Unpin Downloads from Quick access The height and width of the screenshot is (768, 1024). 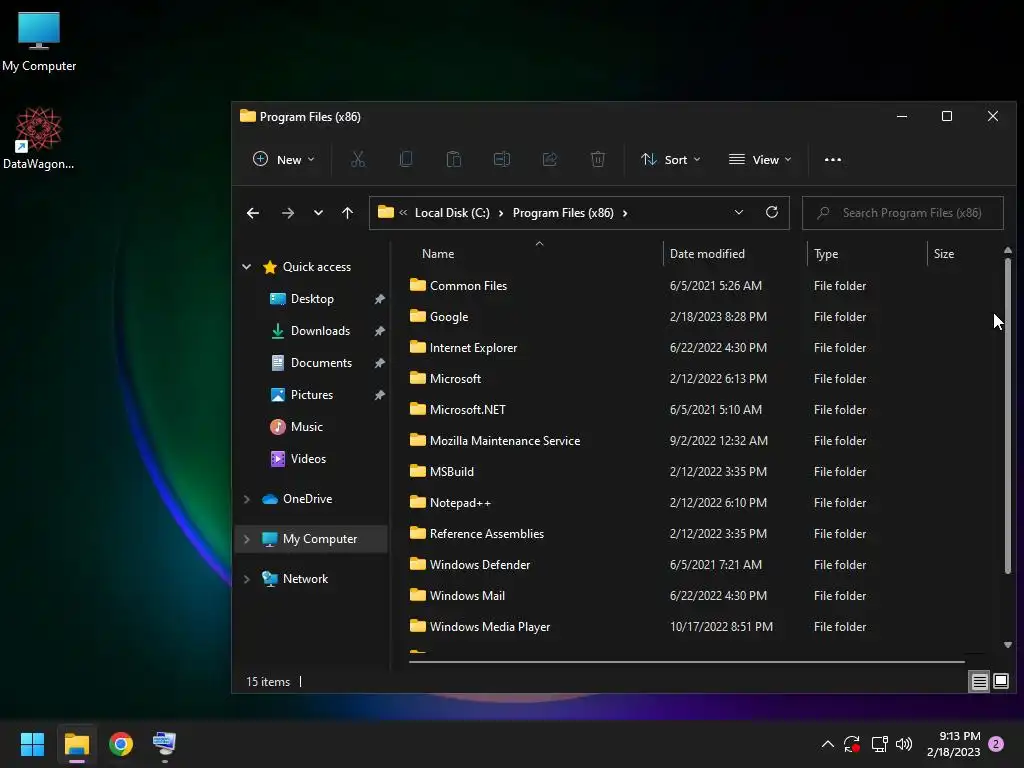[379, 331]
